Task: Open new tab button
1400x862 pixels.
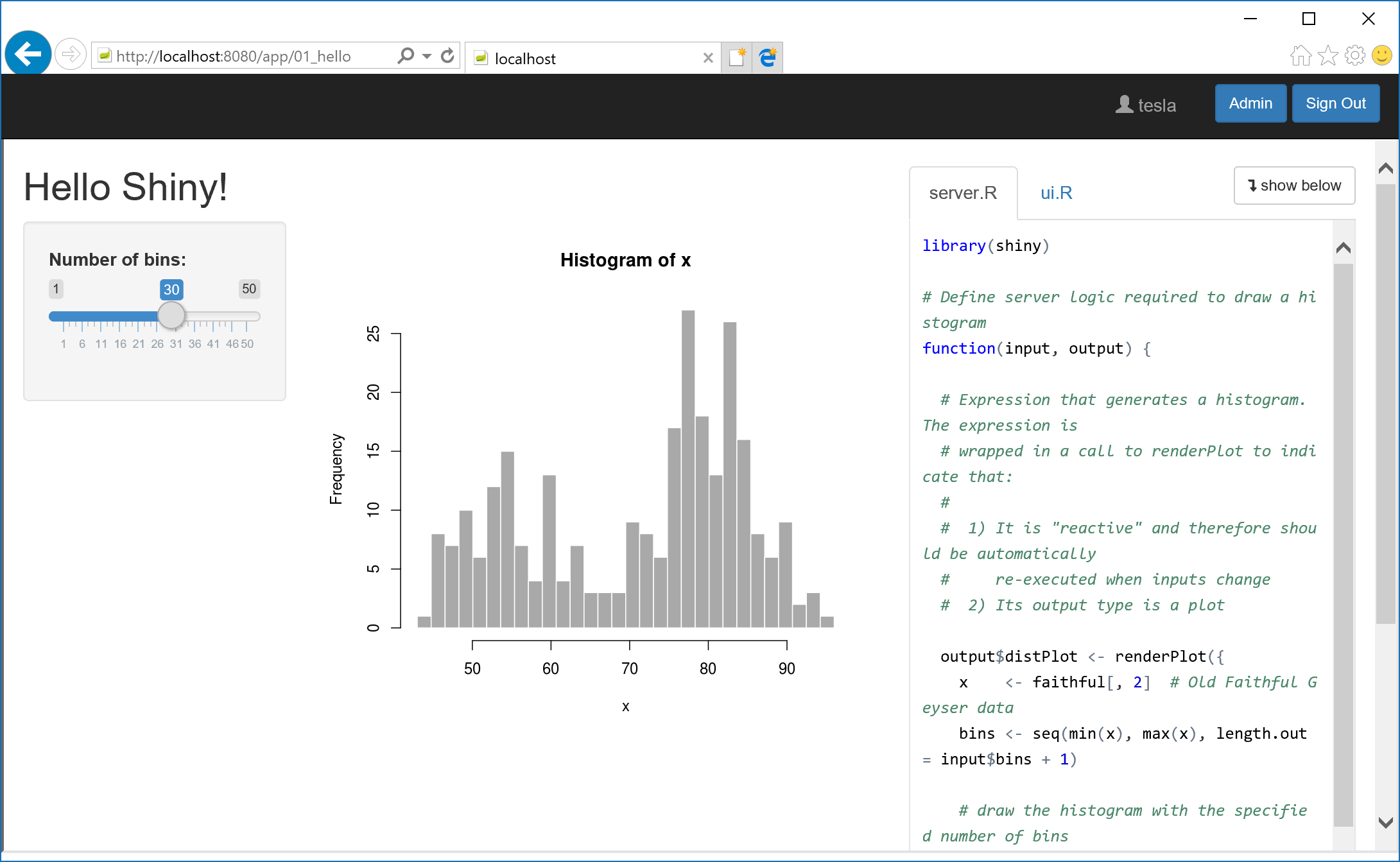Action: 736,58
